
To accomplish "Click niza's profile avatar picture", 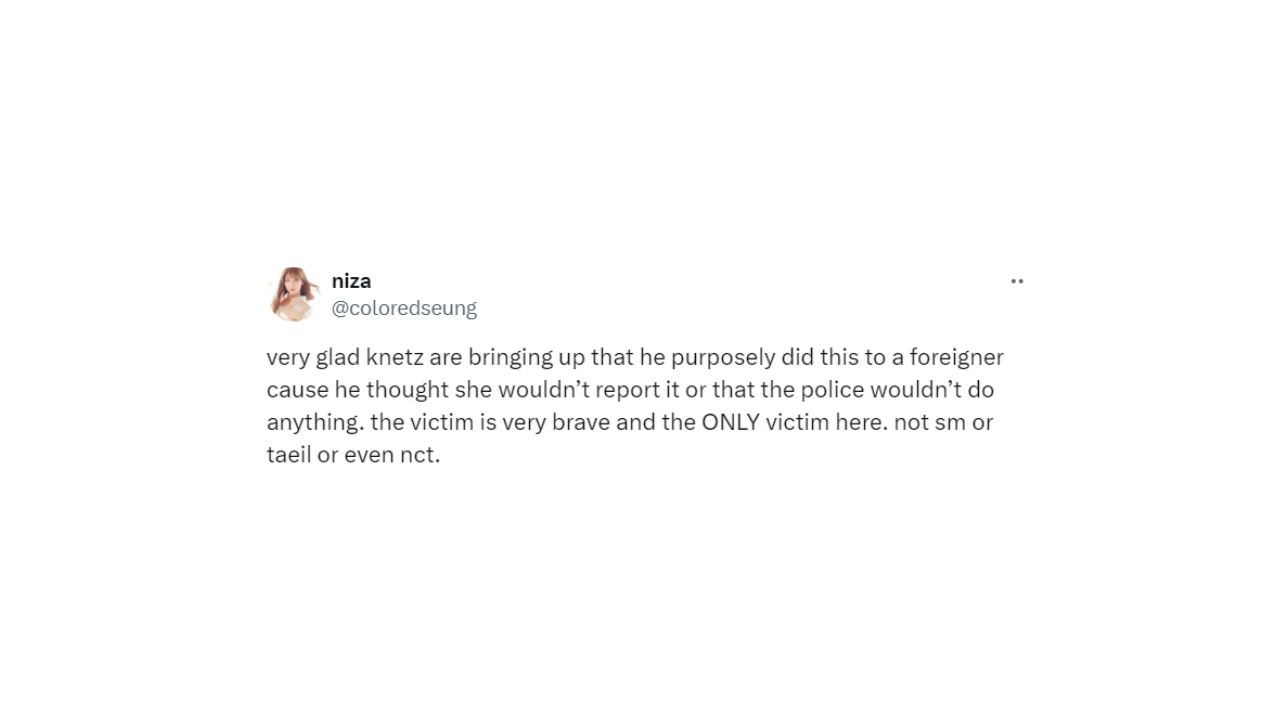I will (292, 294).
